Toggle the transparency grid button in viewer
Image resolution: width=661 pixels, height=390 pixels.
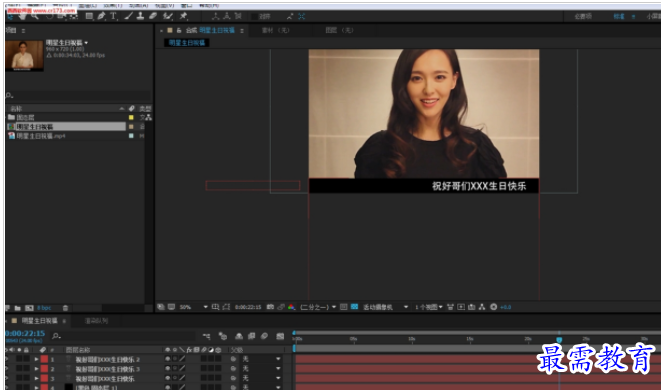pos(355,307)
